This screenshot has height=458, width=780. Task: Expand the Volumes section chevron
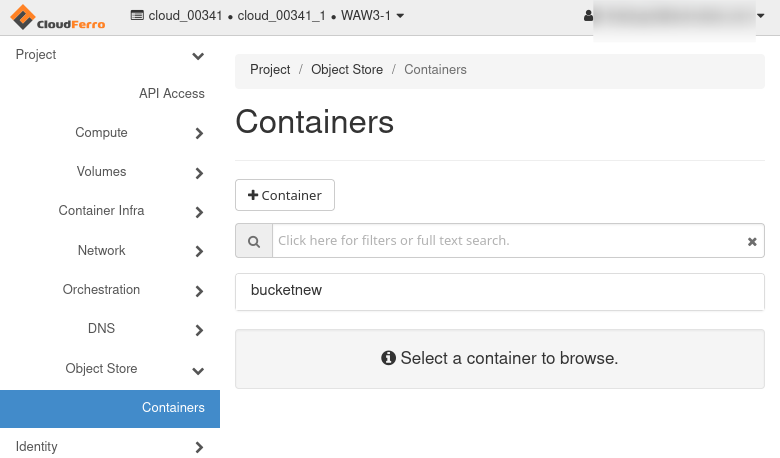[199, 172]
